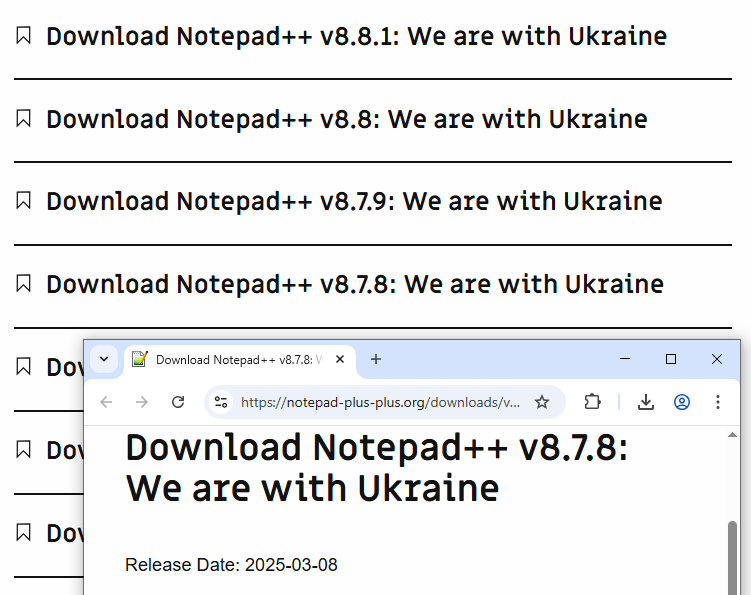Reload the Notepad++ download page
Screen dimensions: 751x595
(178, 402)
